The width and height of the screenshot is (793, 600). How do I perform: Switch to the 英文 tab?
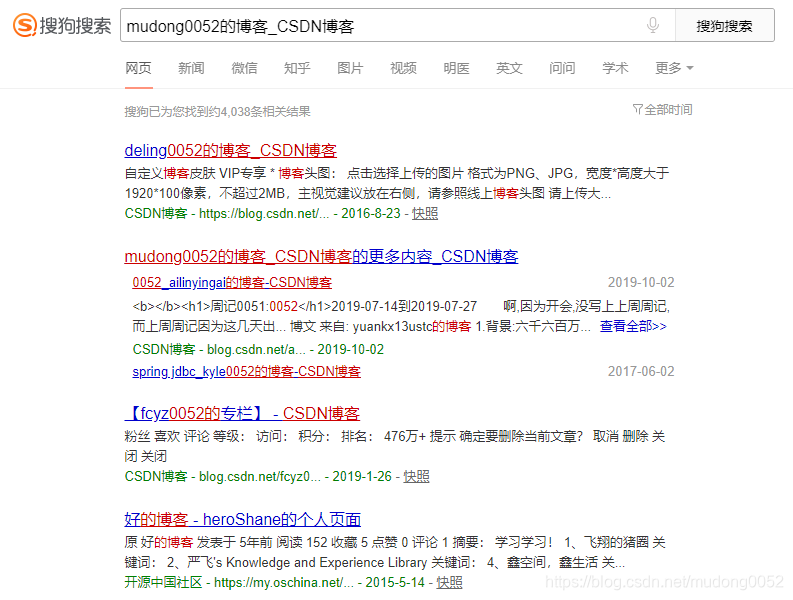click(x=509, y=68)
